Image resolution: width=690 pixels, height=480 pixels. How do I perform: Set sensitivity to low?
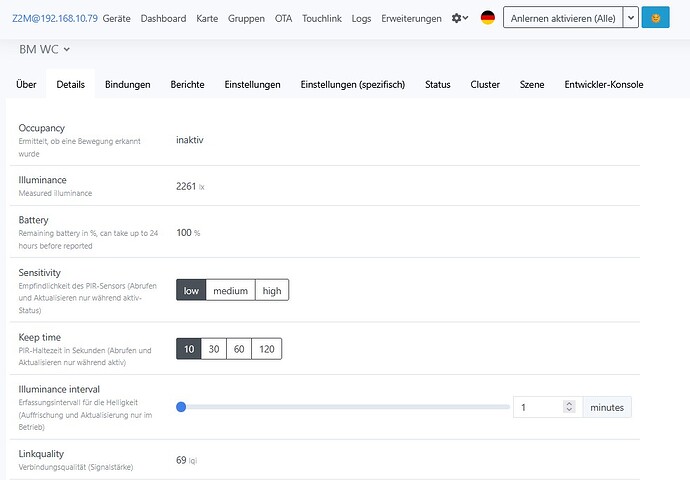point(191,290)
